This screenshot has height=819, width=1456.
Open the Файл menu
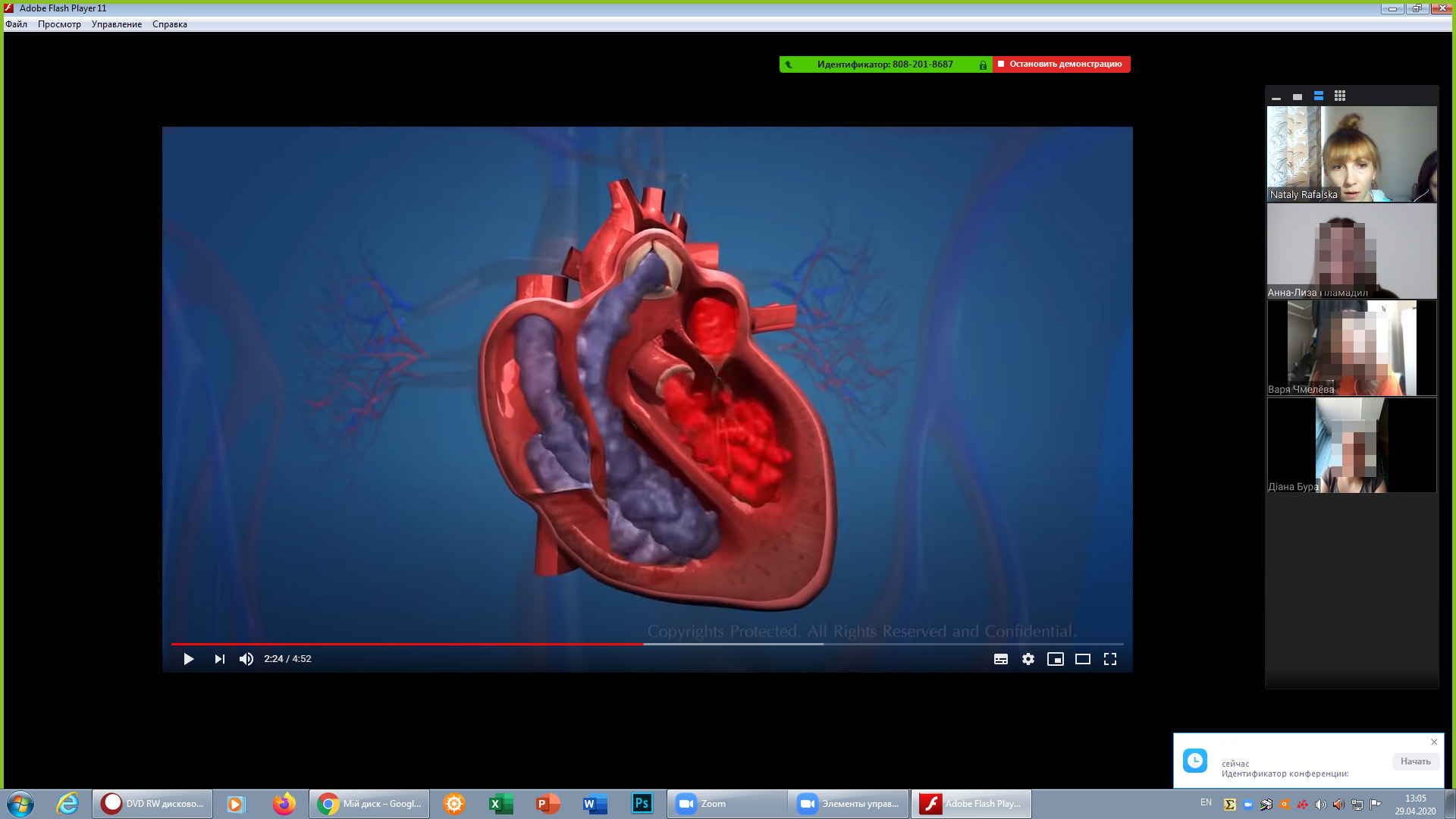pyautogui.click(x=16, y=24)
